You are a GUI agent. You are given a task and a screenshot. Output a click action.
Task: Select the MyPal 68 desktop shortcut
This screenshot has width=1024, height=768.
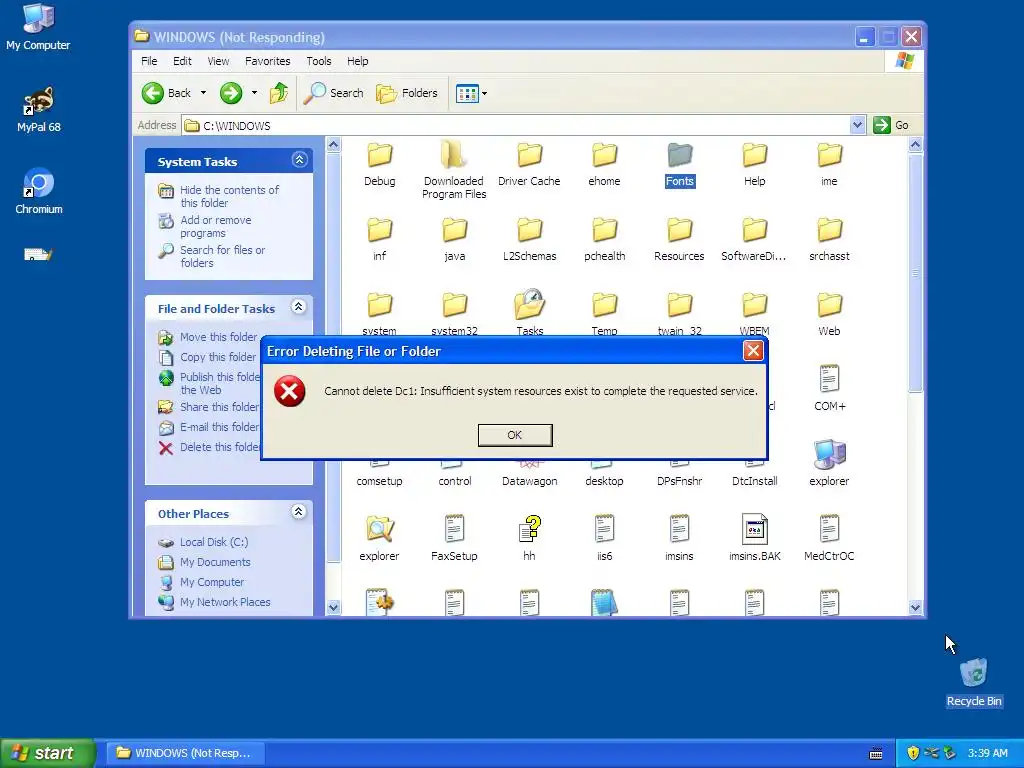(39, 109)
